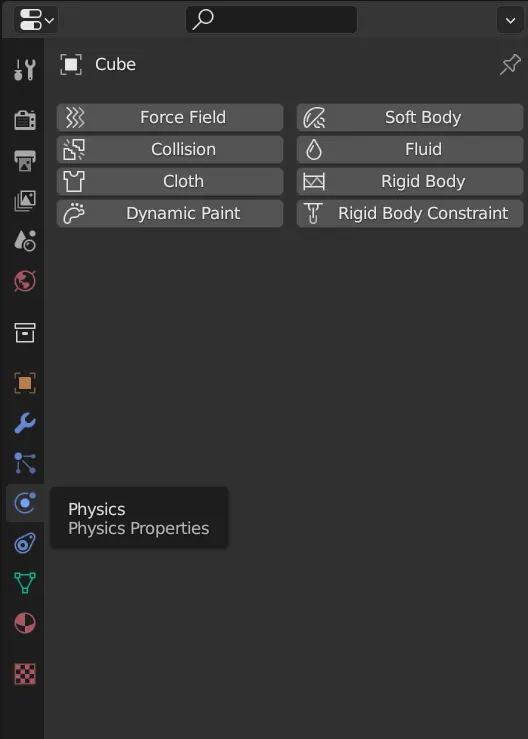This screenshot has width=528, height=739.
Task: Enable Fluid physics
Action: (x=410, y=149)
